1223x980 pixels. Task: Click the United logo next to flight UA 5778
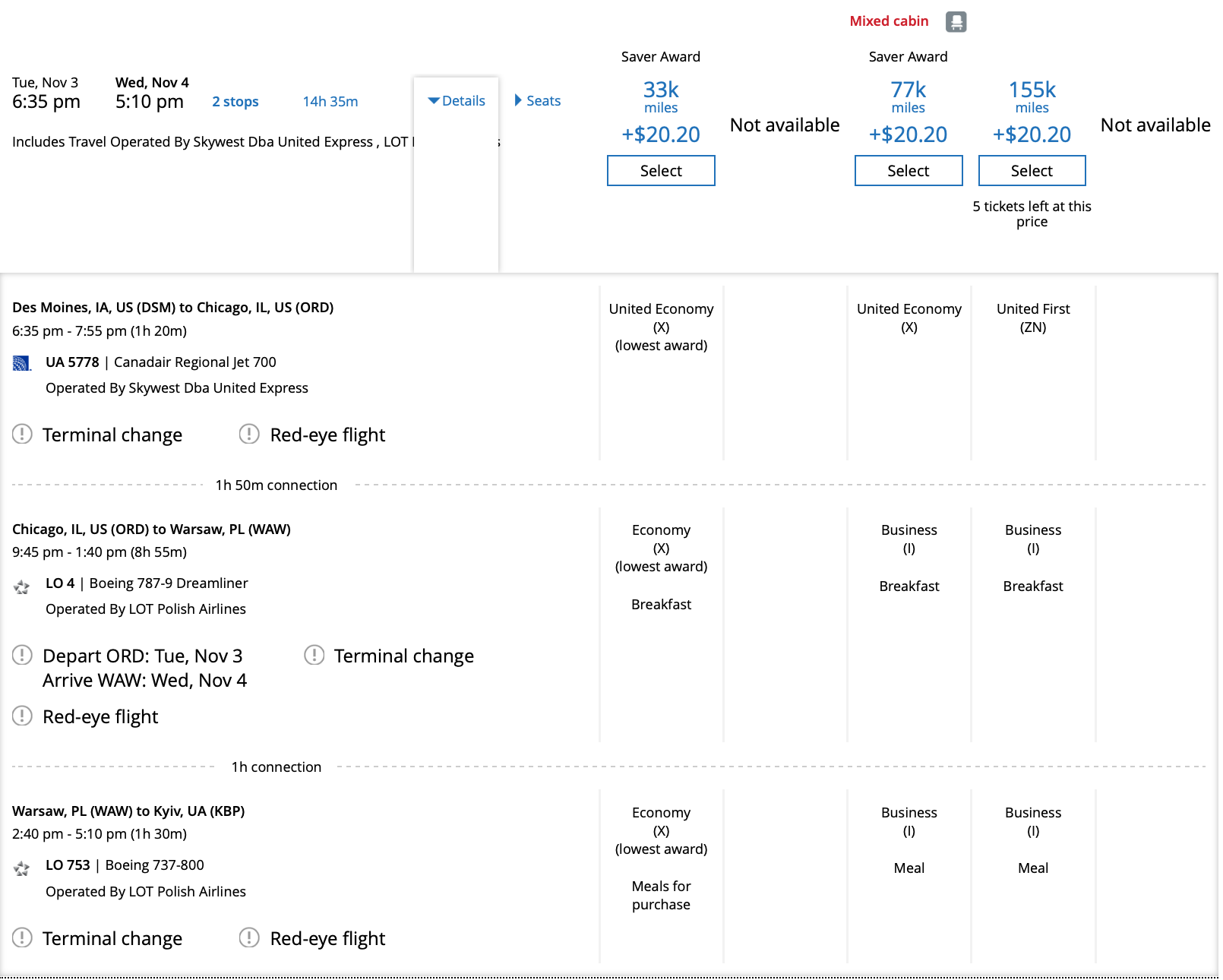click(x=23, y=362)
